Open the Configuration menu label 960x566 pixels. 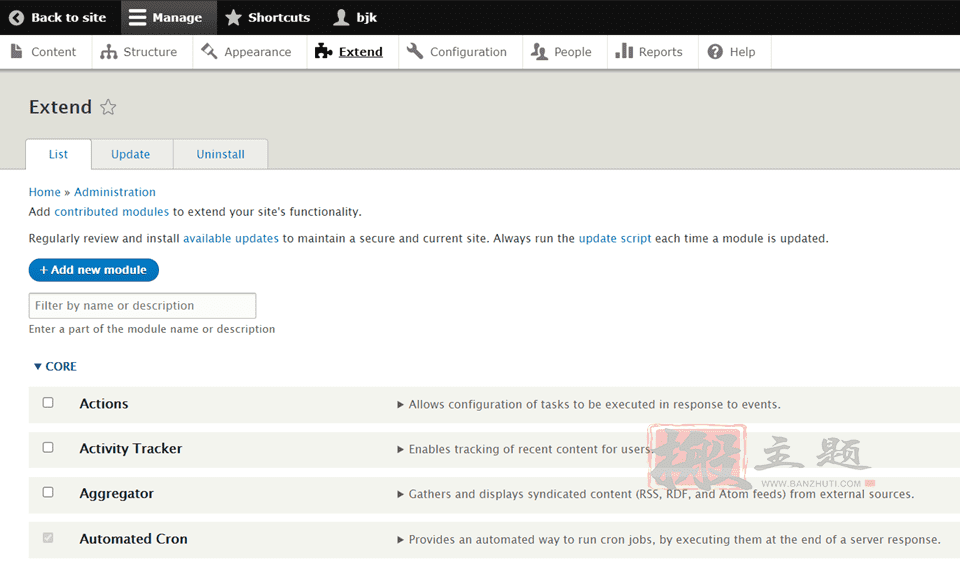tap(468, 52)
